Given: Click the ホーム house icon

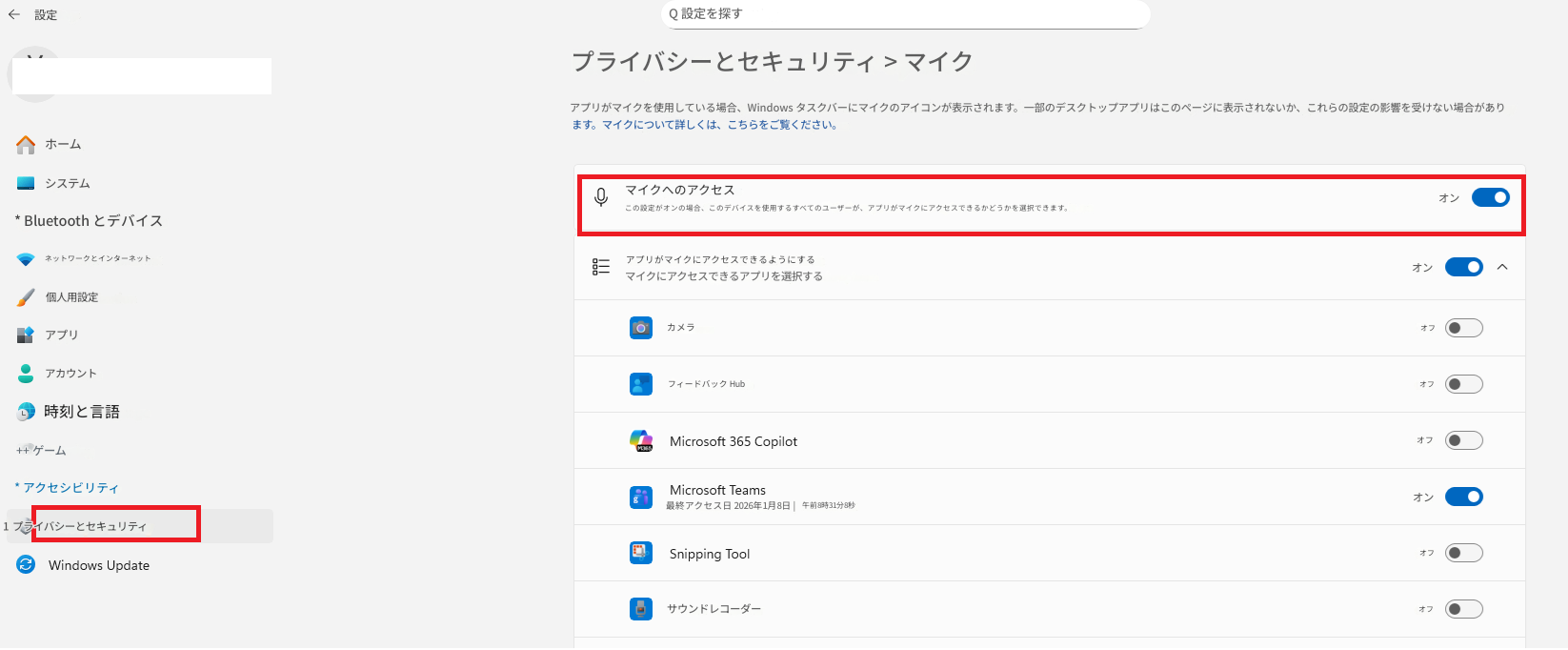Looking at the screenshot, I should click(x=26, y=145).
